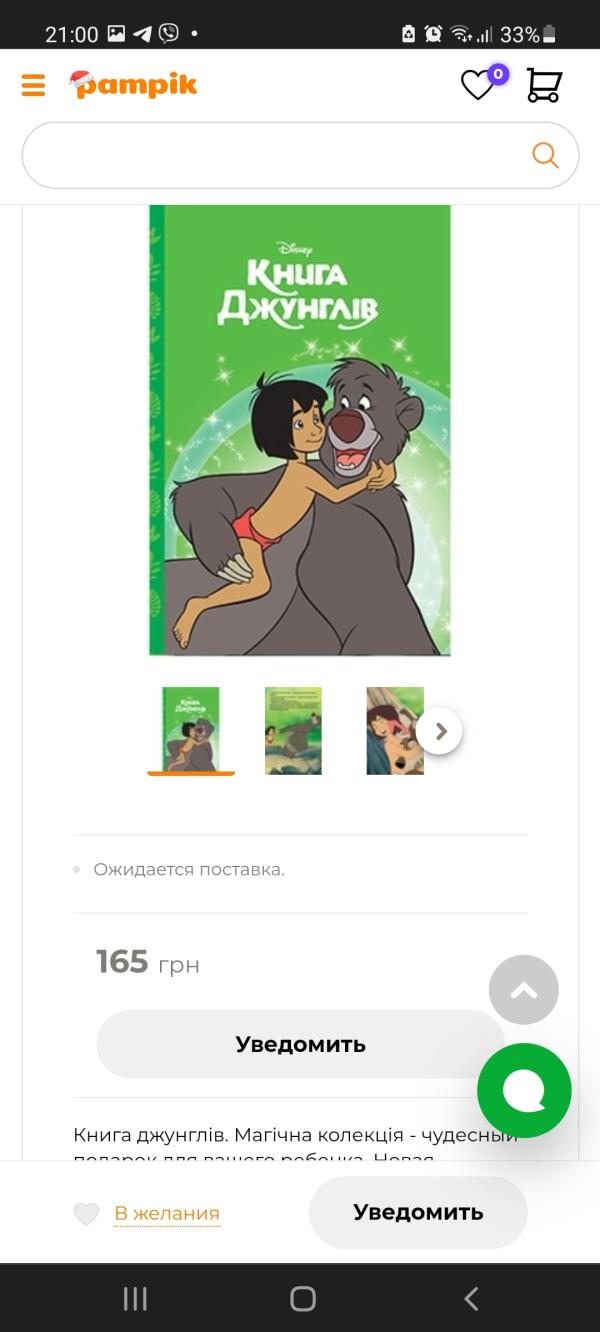Viewport: 600px width, 1332px height.
Task: Open wishlist heart icon in header
Action: [x=479, y=84]
